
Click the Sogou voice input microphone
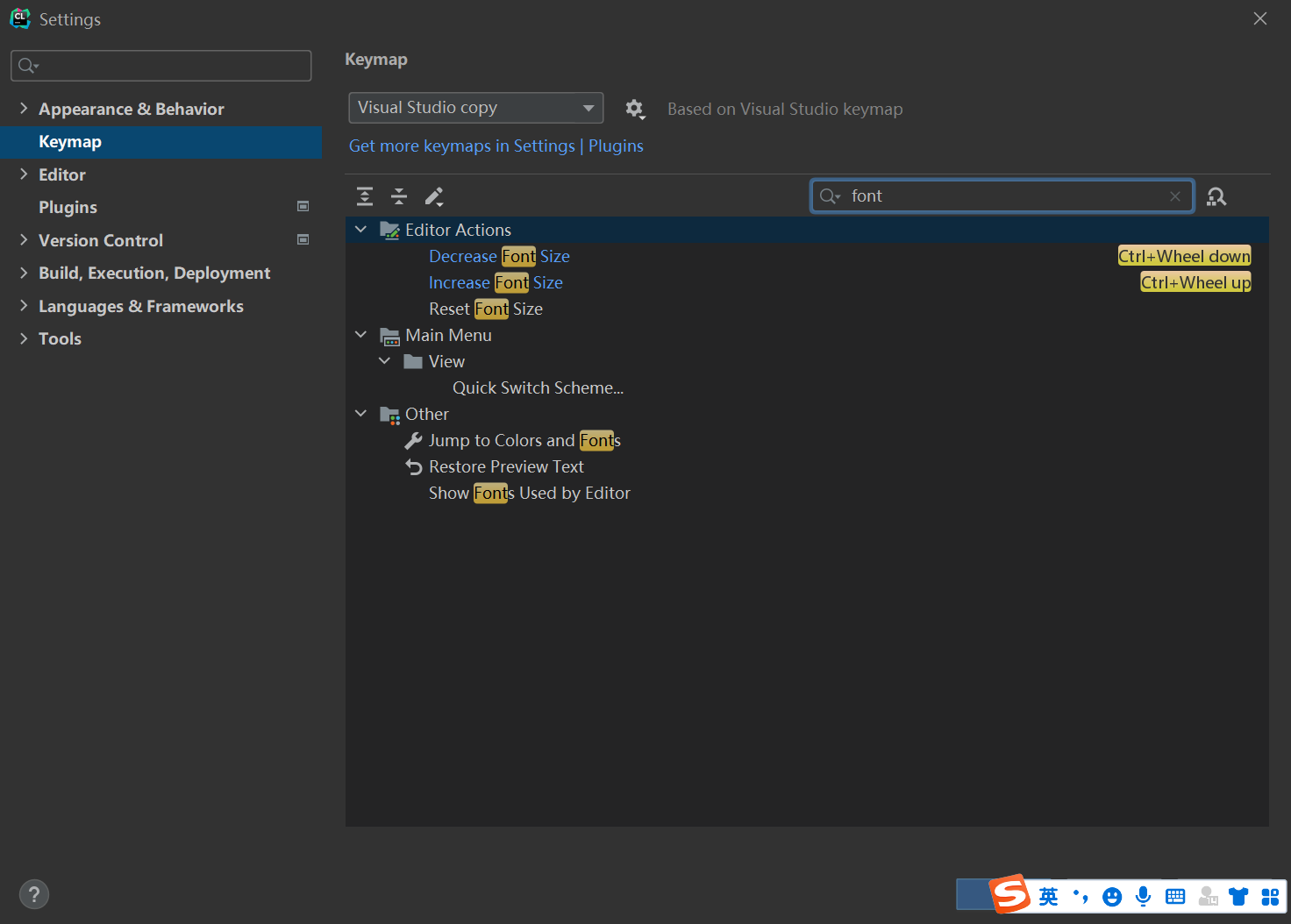(x=1144, y=896)
